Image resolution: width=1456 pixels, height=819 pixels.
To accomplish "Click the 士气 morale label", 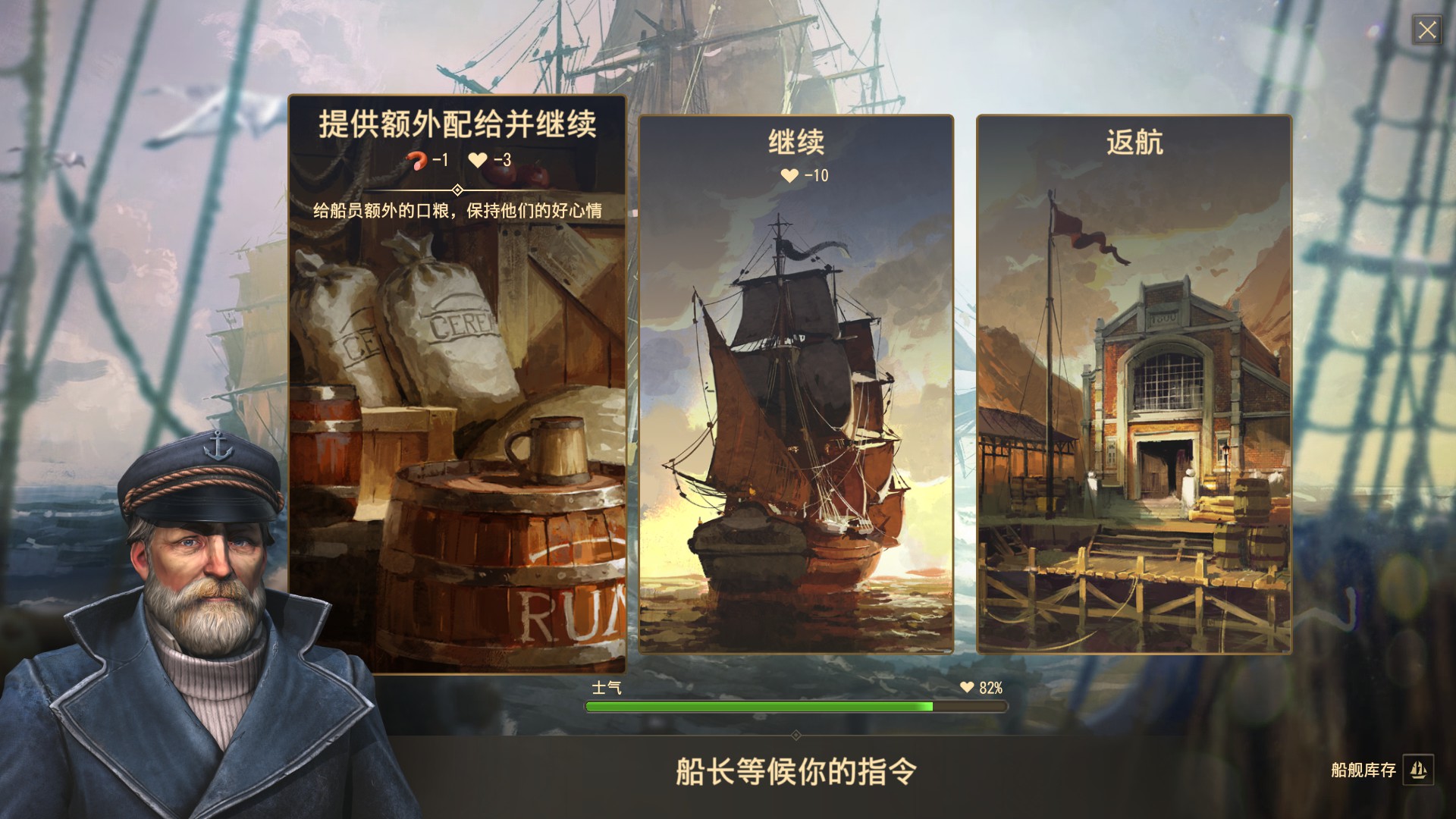I will point(607,687).
